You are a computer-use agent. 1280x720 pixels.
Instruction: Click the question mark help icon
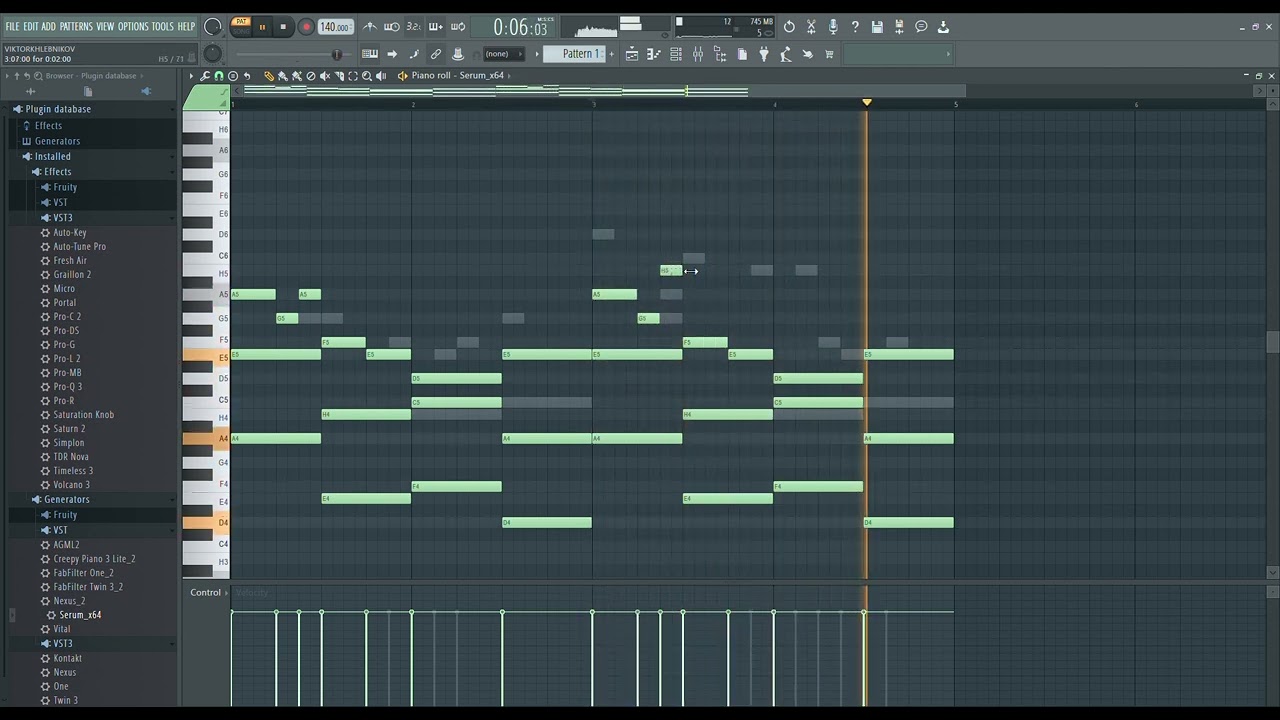coord(855,27)
